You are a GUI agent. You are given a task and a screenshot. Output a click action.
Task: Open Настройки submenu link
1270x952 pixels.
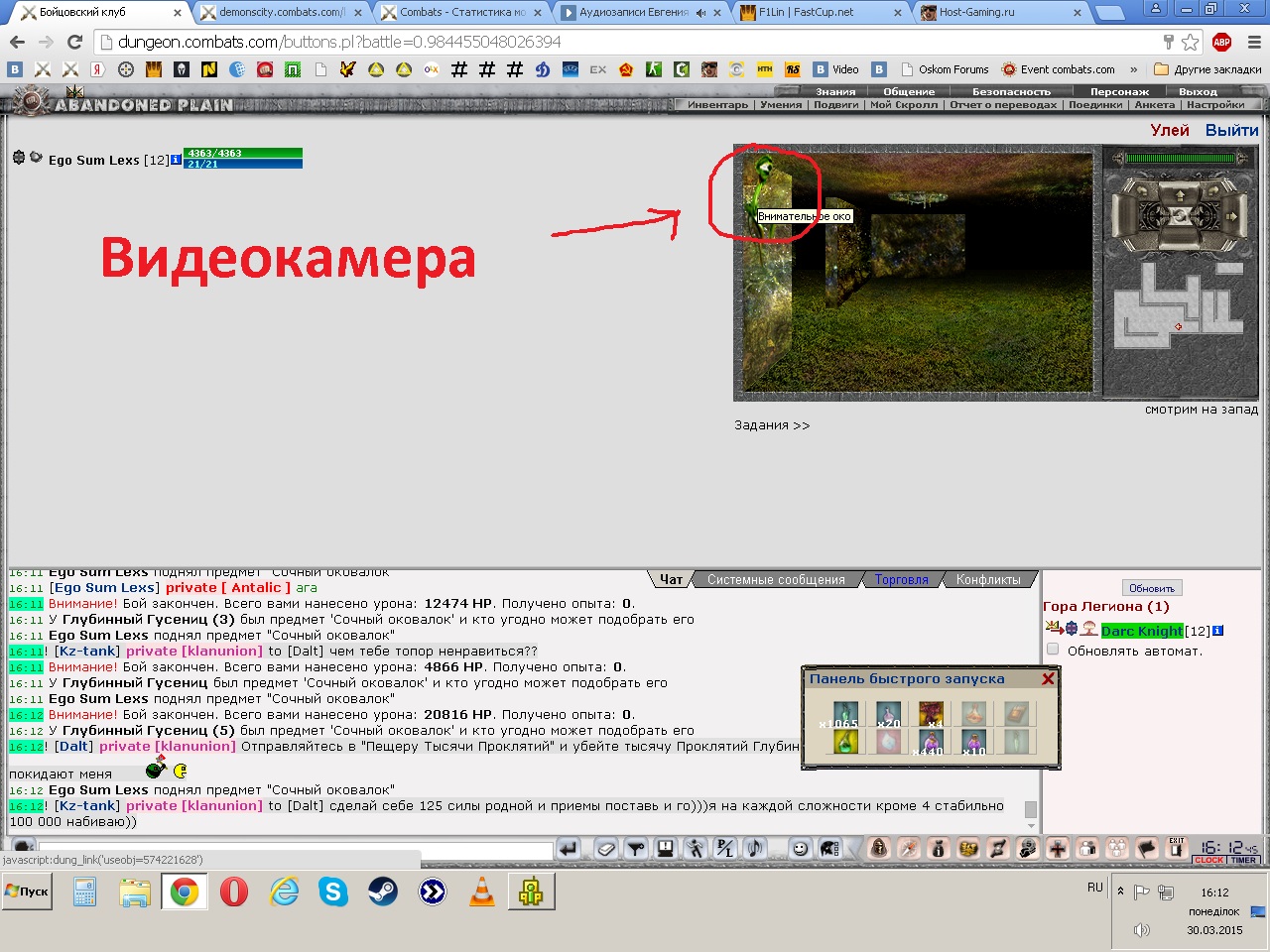point(1215,104)
